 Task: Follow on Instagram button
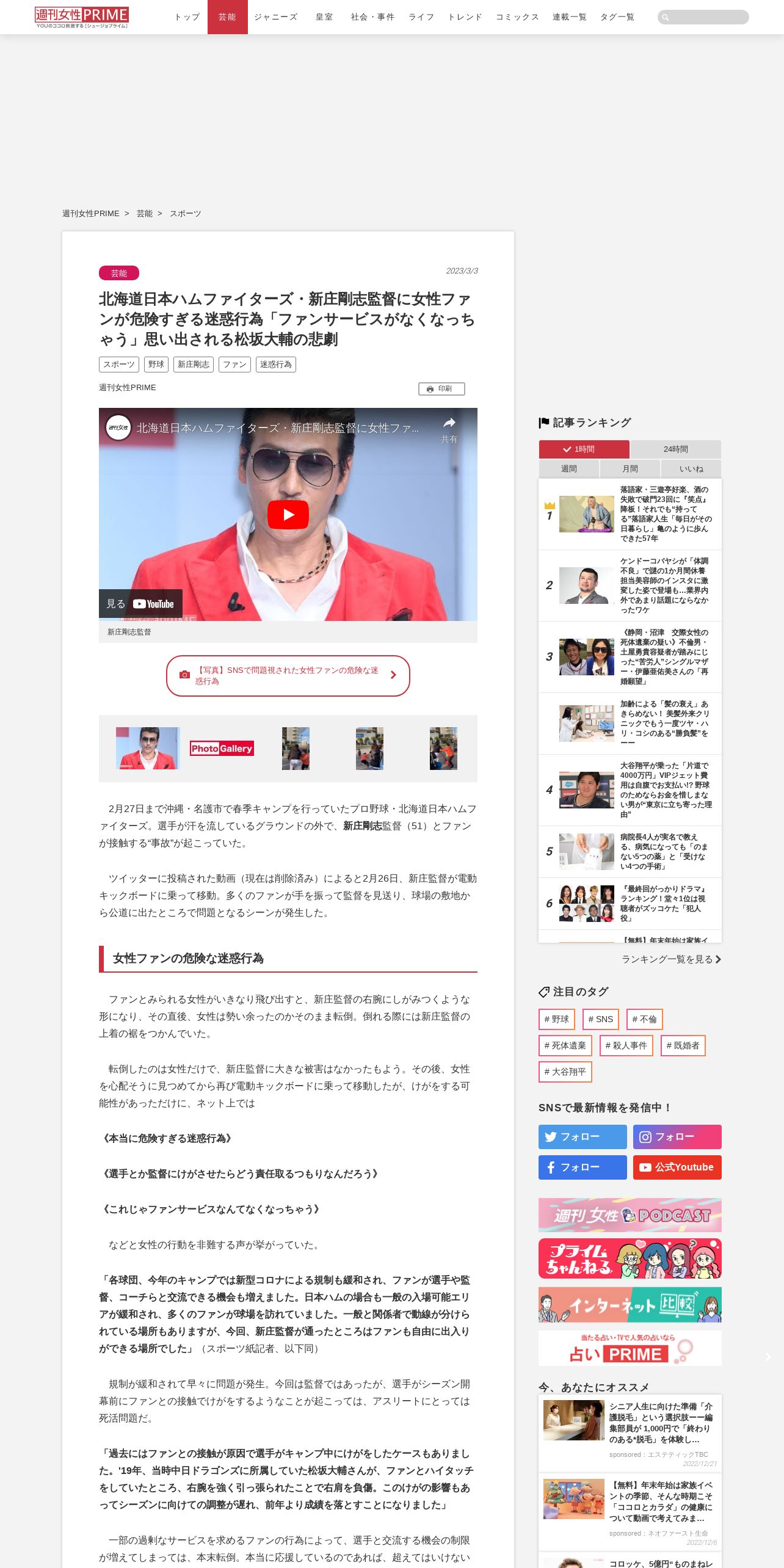[x=677, y=1137]
